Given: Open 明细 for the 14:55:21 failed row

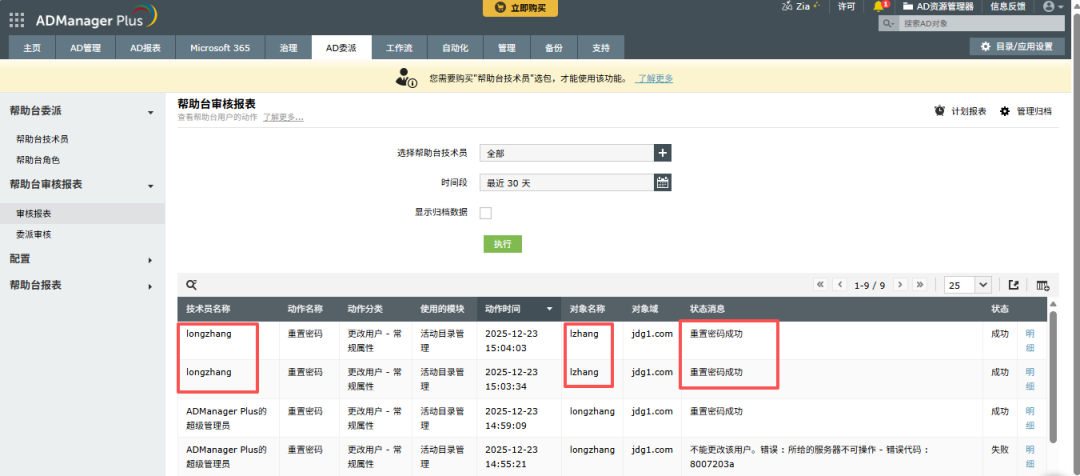Looking at the screenshot, I should point(1030,456).
